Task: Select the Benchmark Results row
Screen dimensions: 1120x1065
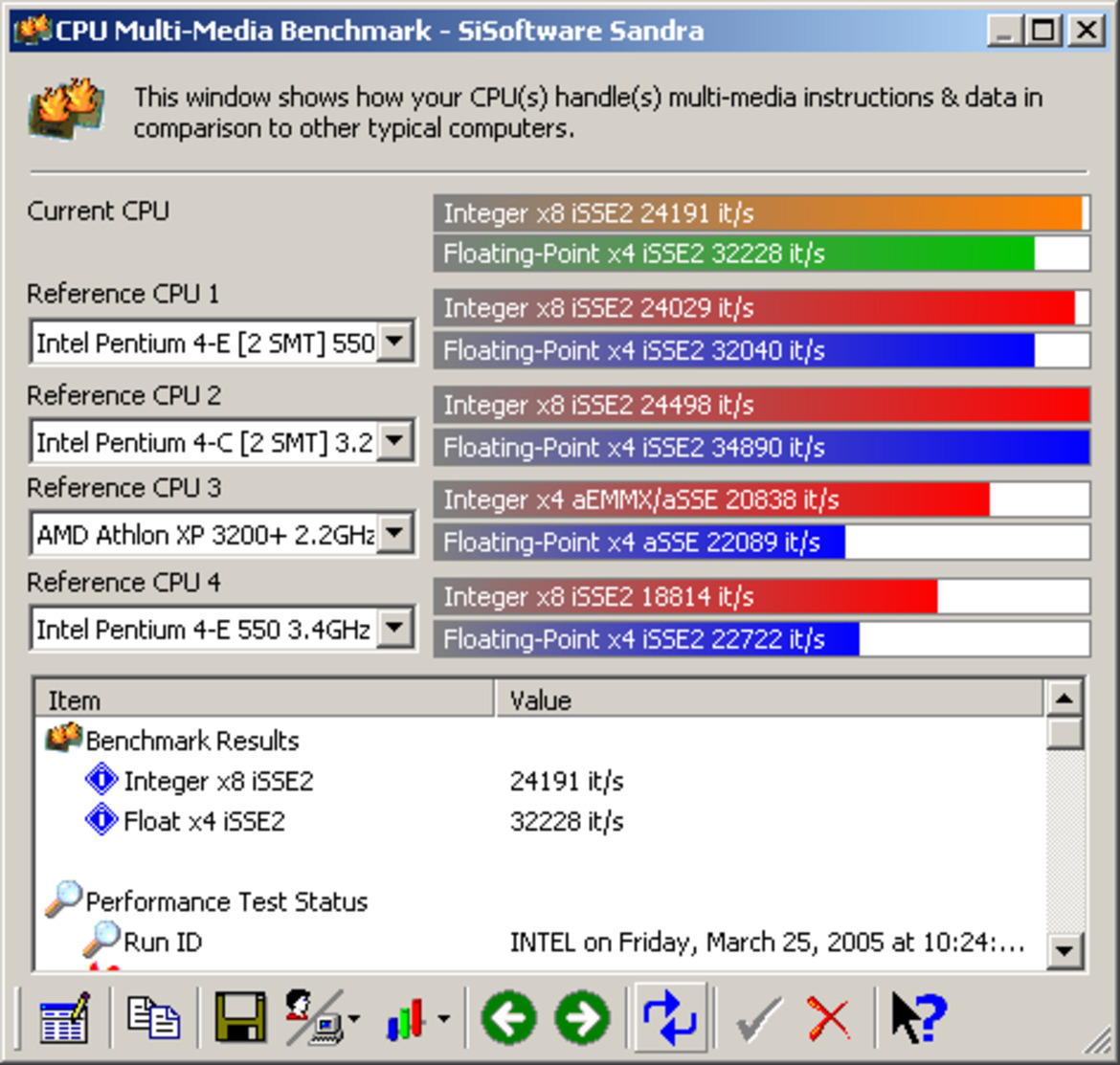Action: [x=541, y=740]
